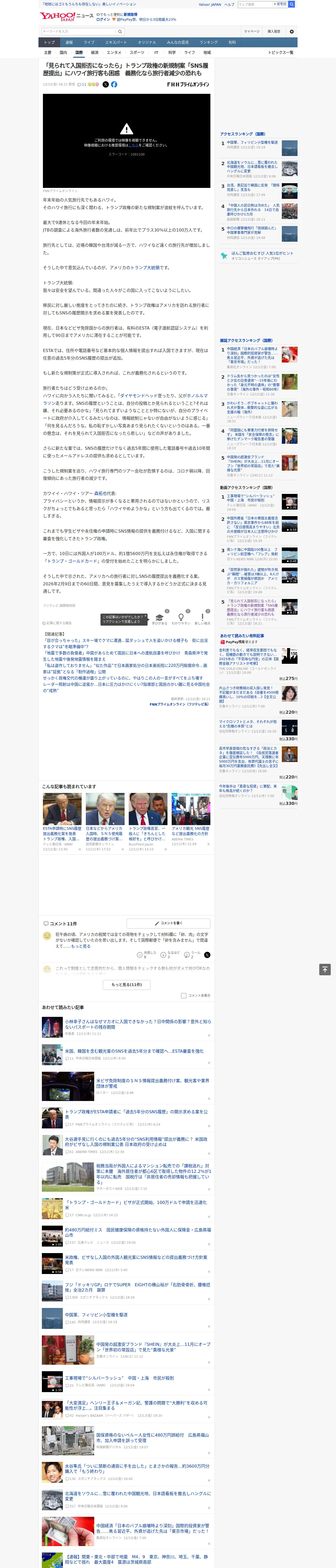Image resolution: width=336 pixels, height=1568 pixels.
Task: Open the settings gear icon
Action: [292, 32]
